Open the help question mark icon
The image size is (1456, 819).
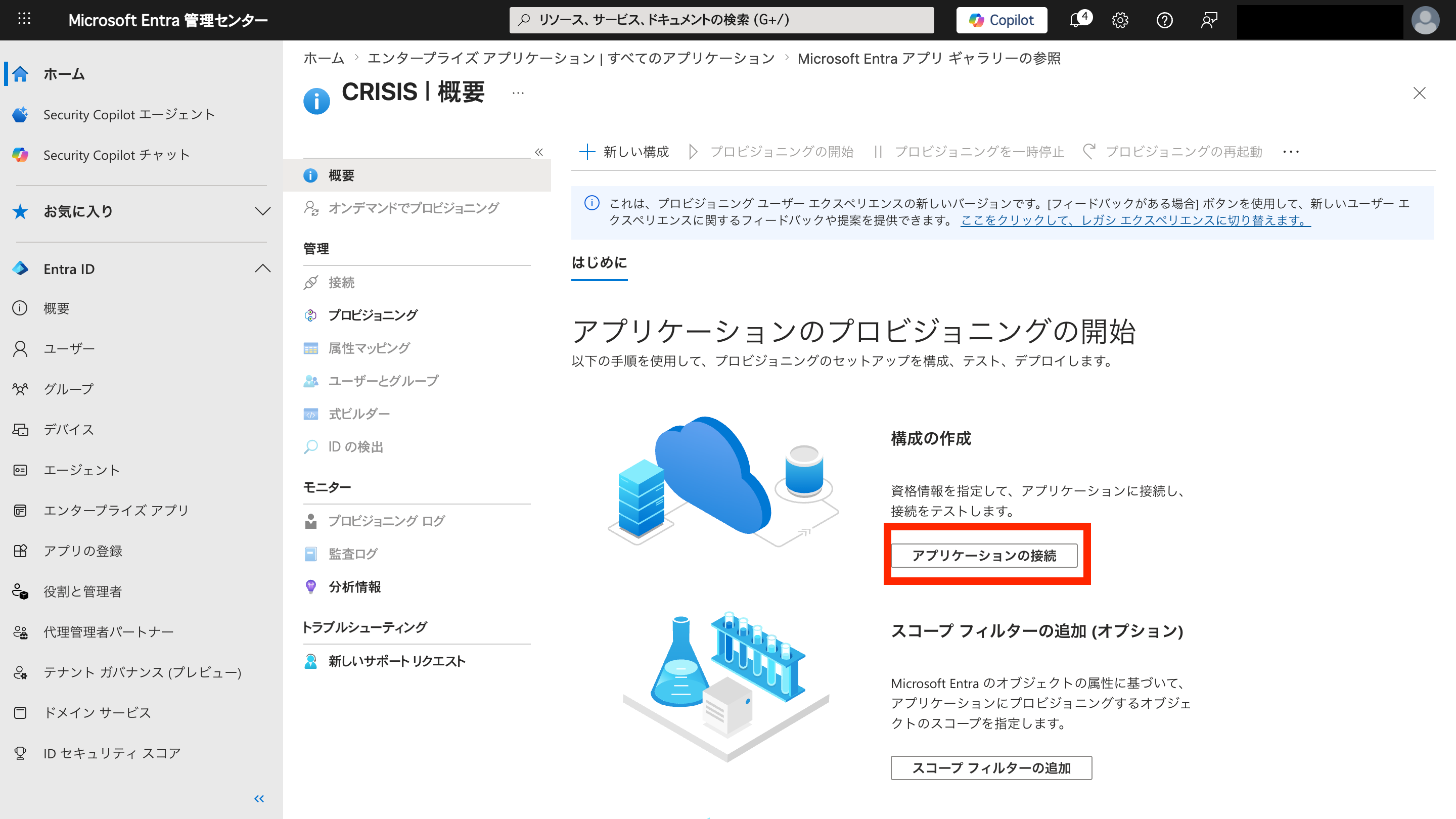tap(1164, 20)
